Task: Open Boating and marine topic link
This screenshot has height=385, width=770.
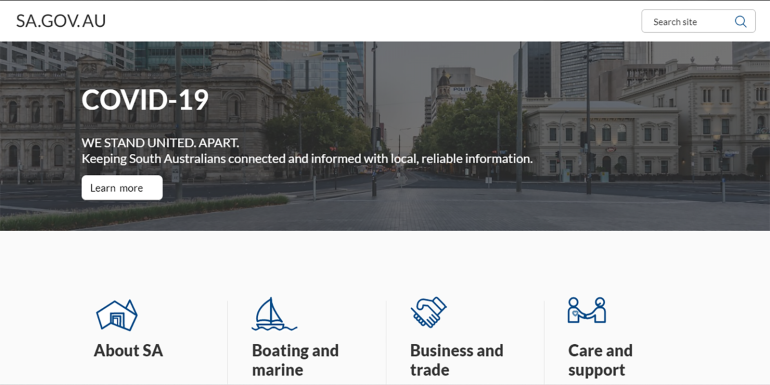Action: [295, 360]
